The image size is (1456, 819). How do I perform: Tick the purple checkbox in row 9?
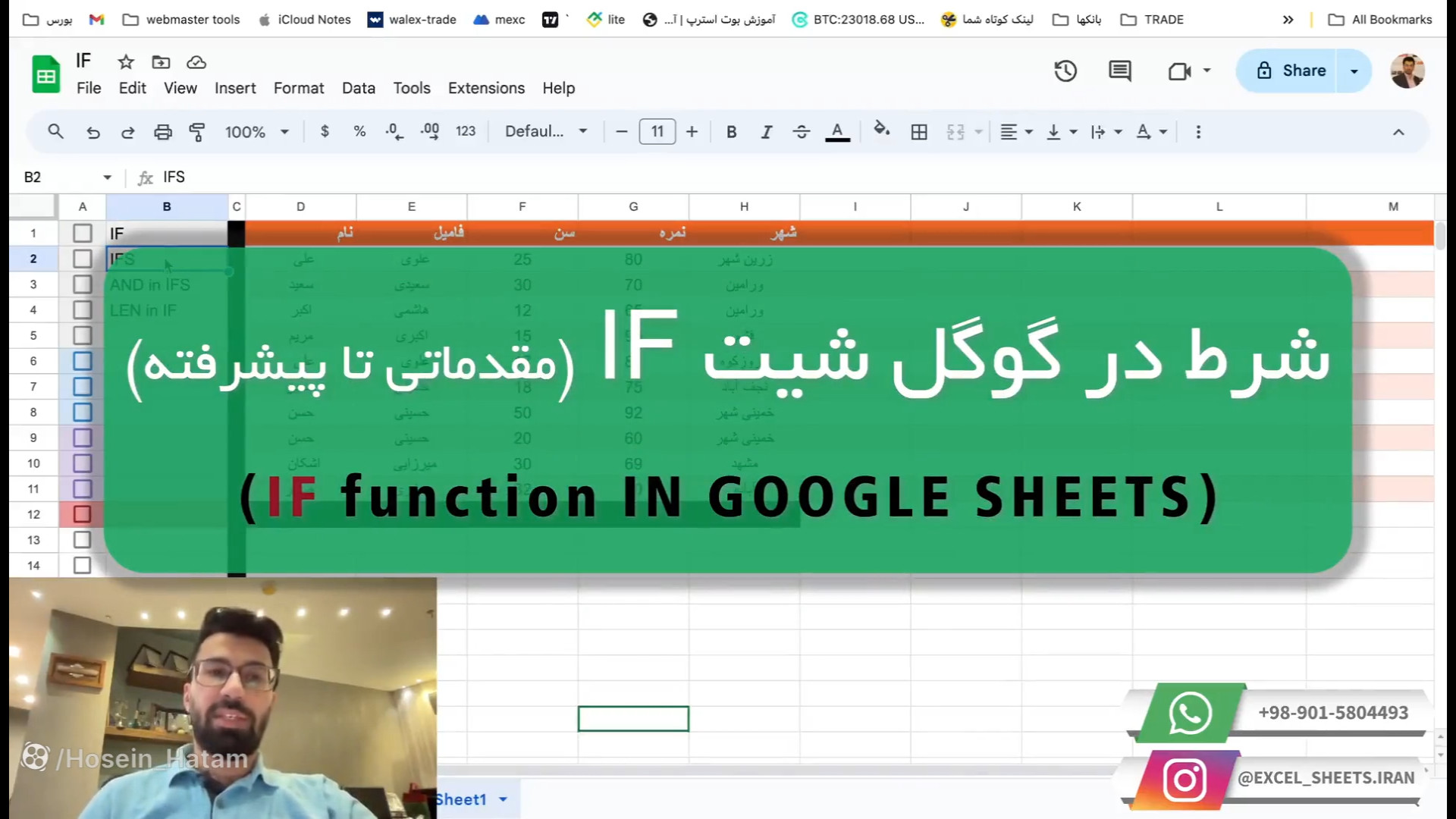click(x=83, y=438)
